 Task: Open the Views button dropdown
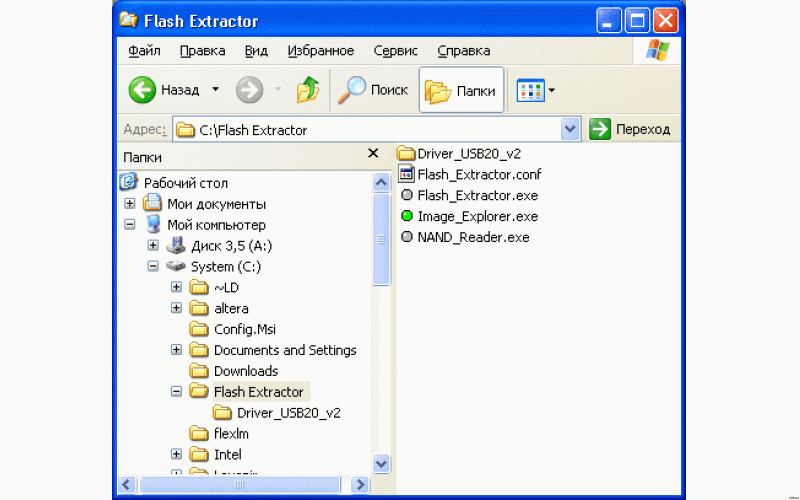coord(551,90)
